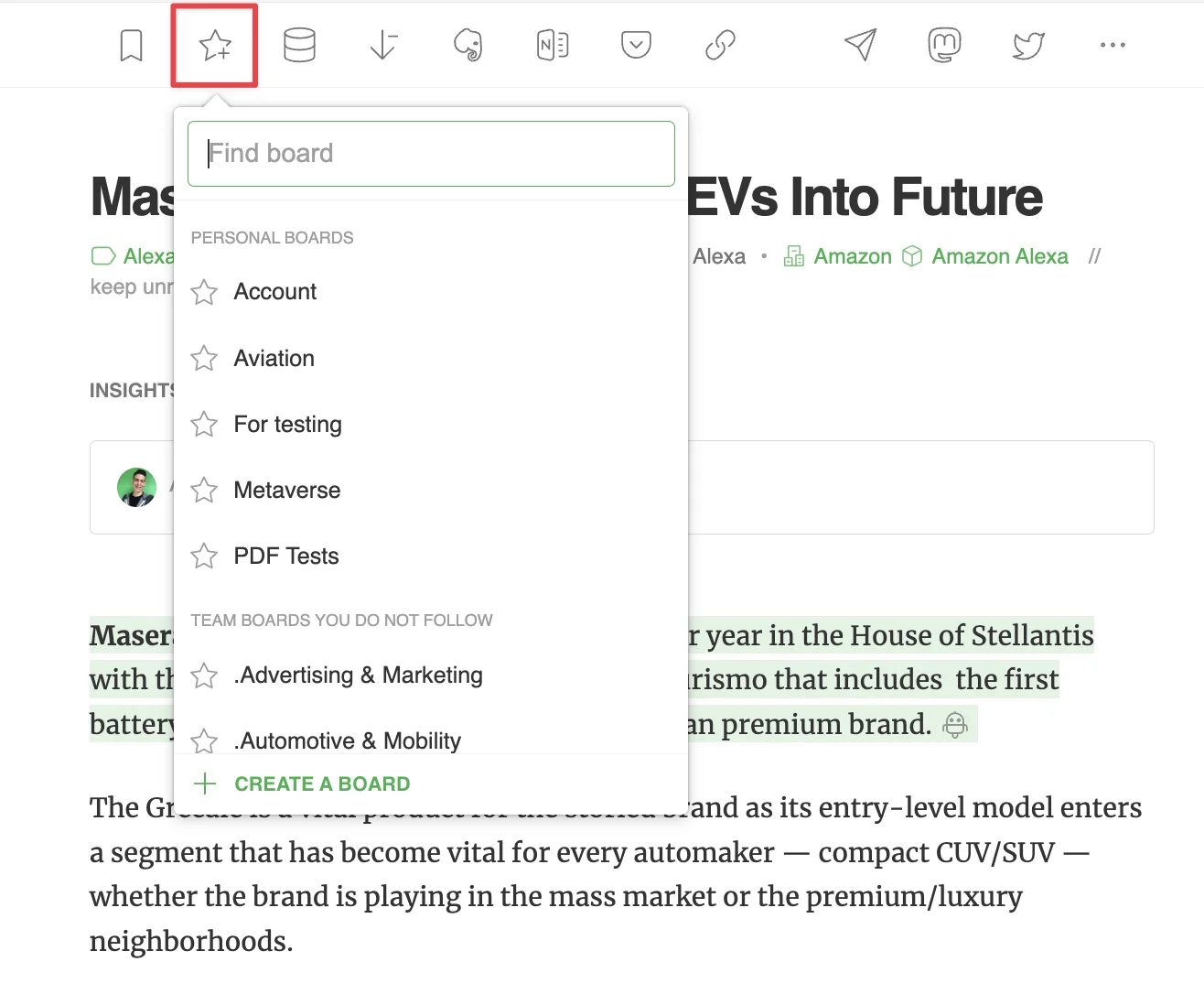Image resolution: width=1204 pixels, height=994 pixels.
Task: Select the Metaverse board entry
Action: point(430,491)
